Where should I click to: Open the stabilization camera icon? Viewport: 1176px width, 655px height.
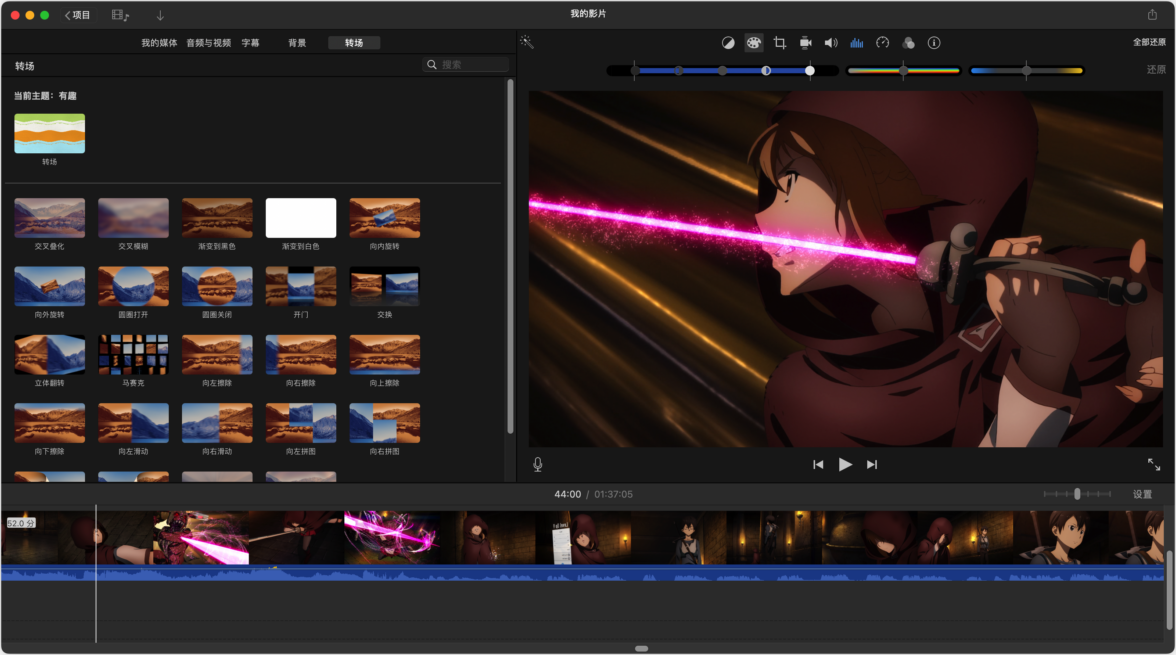point(806,43)
